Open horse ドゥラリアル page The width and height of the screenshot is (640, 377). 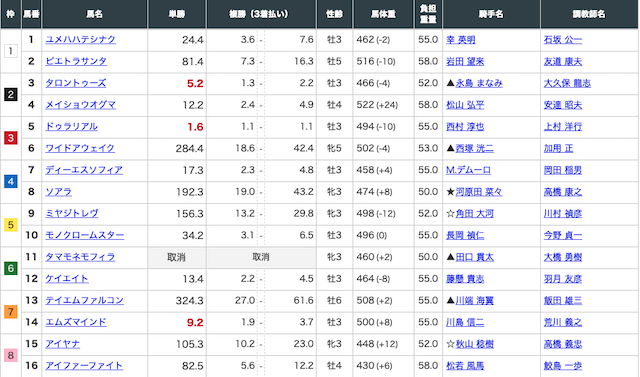click(x=71, y=126)
